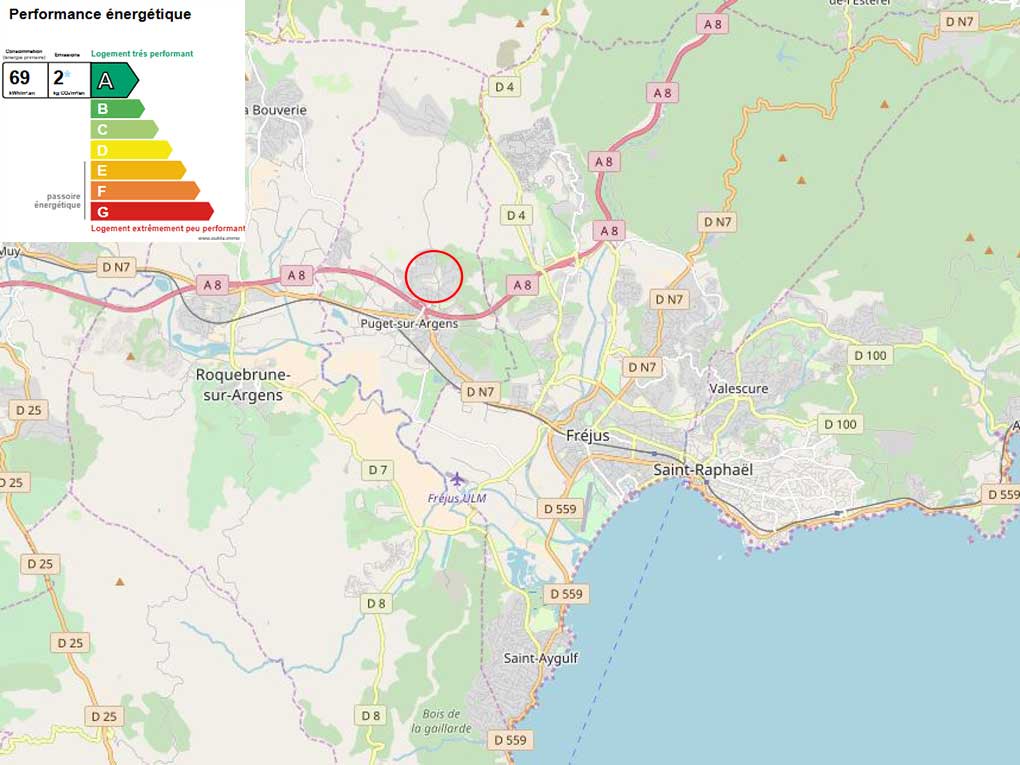1020x765 pixels.
Task: Click the Logement très performant text
Action: pos(142,53)
